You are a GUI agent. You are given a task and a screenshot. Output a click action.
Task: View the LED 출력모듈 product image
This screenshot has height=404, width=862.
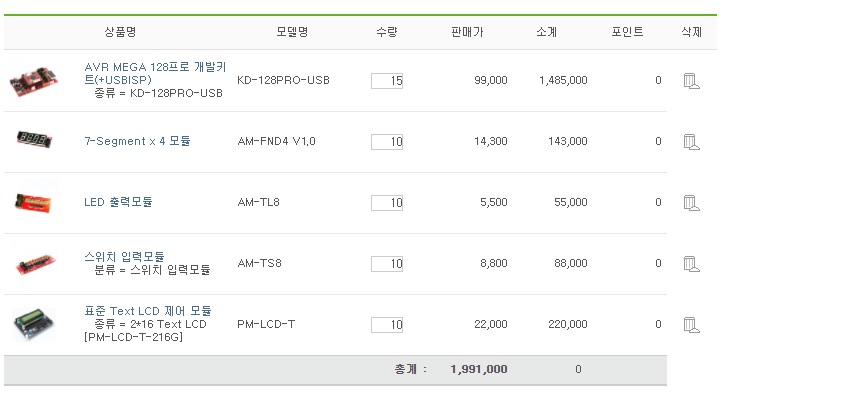tap(34, 202)
